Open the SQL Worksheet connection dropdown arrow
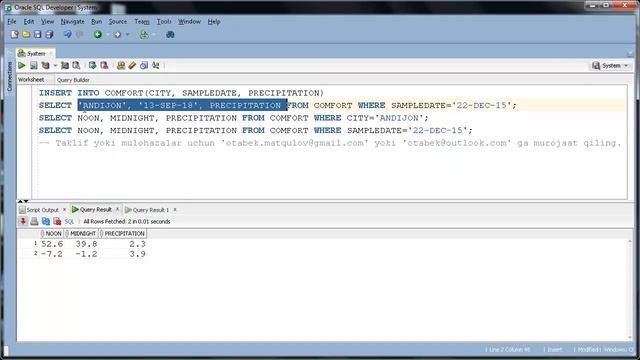 tap(154, 35)
